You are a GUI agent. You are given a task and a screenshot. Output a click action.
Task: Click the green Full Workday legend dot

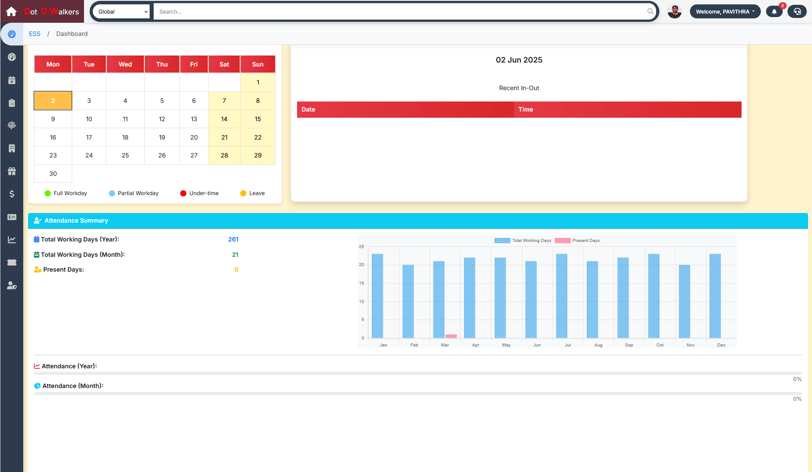[x=48, y=193]
